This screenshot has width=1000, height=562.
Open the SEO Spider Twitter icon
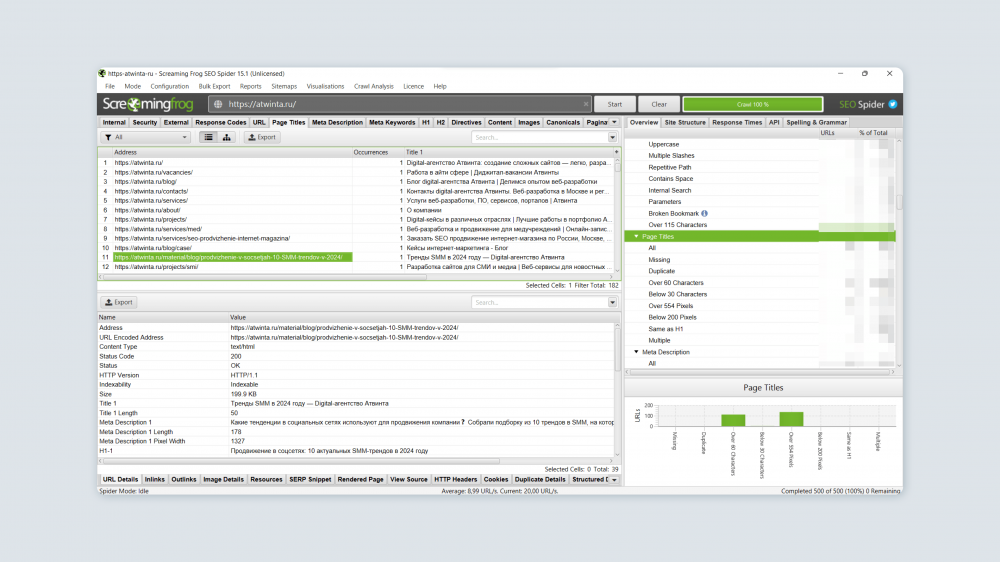(893, 104)
